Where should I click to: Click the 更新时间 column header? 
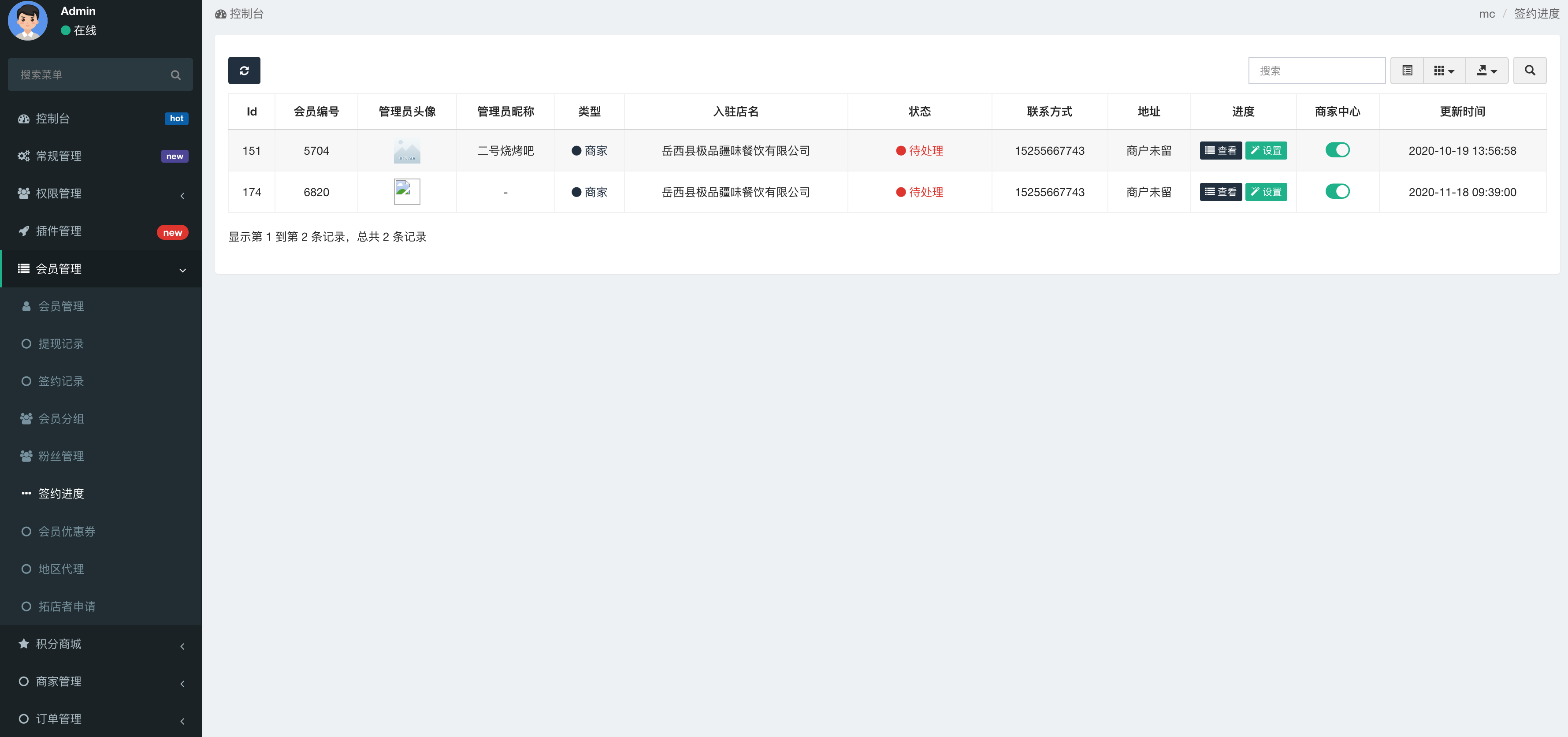pos(1462,112)
